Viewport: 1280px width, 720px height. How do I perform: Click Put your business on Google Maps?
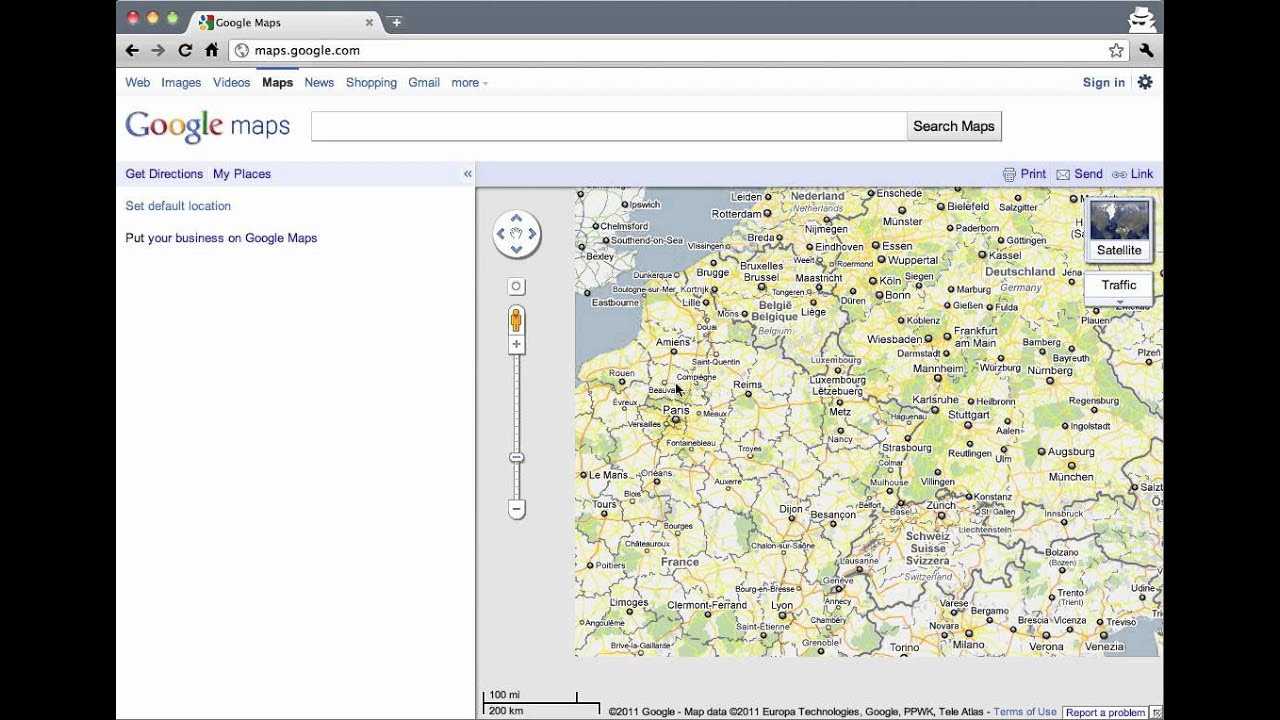tap(221, 238)
